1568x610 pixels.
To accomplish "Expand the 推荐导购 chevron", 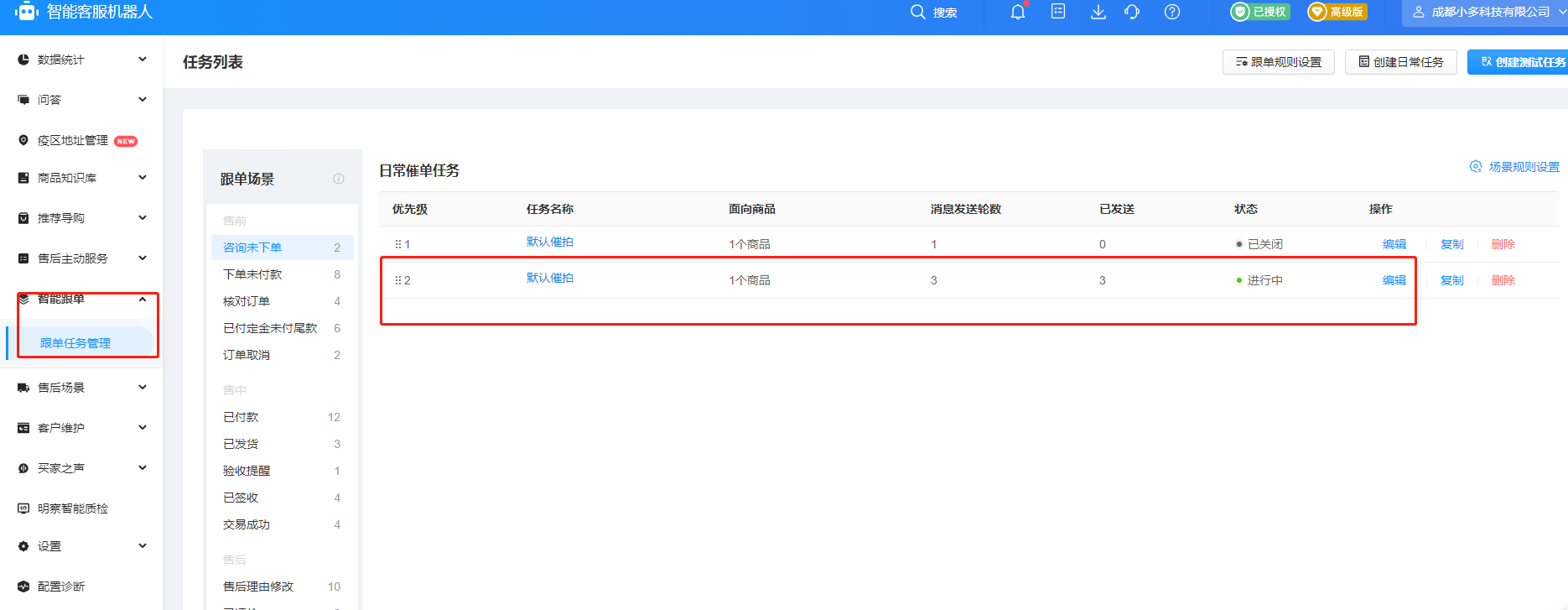I will click(x=143, y=217).
